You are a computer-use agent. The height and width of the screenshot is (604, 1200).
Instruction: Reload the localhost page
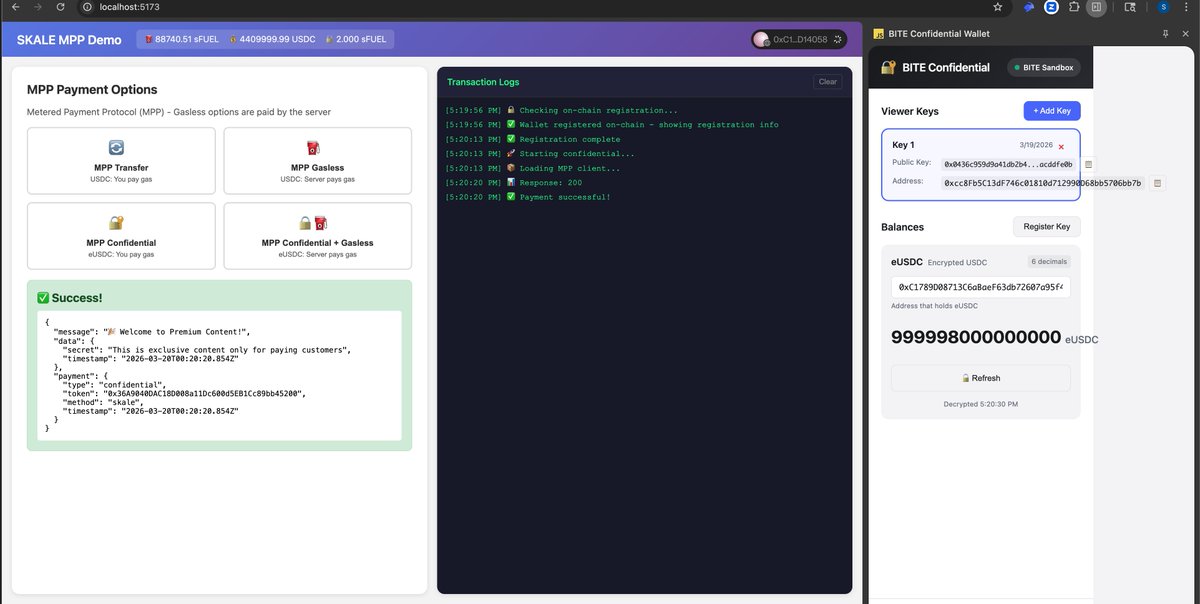pyautogui.click(x=61, y=7)
